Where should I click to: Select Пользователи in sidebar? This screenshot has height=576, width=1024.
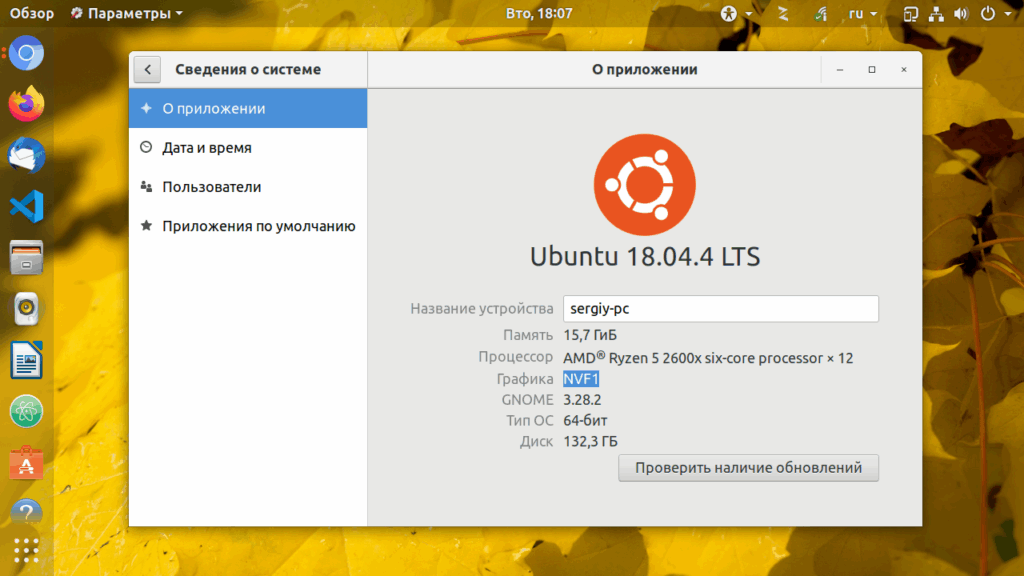pyautogui.click(x=248, y=187)
